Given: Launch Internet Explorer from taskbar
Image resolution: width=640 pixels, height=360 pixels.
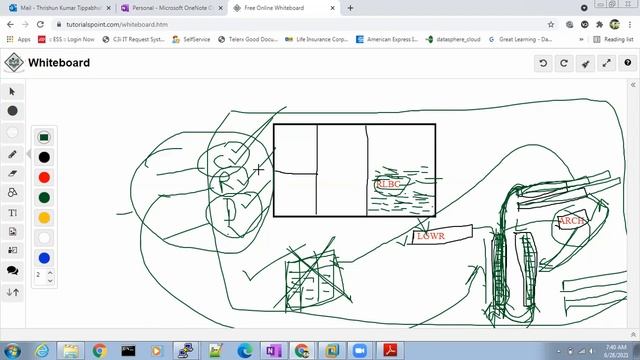Looking at the screenshot, I should pyautogui.click(x=42, y=351).
